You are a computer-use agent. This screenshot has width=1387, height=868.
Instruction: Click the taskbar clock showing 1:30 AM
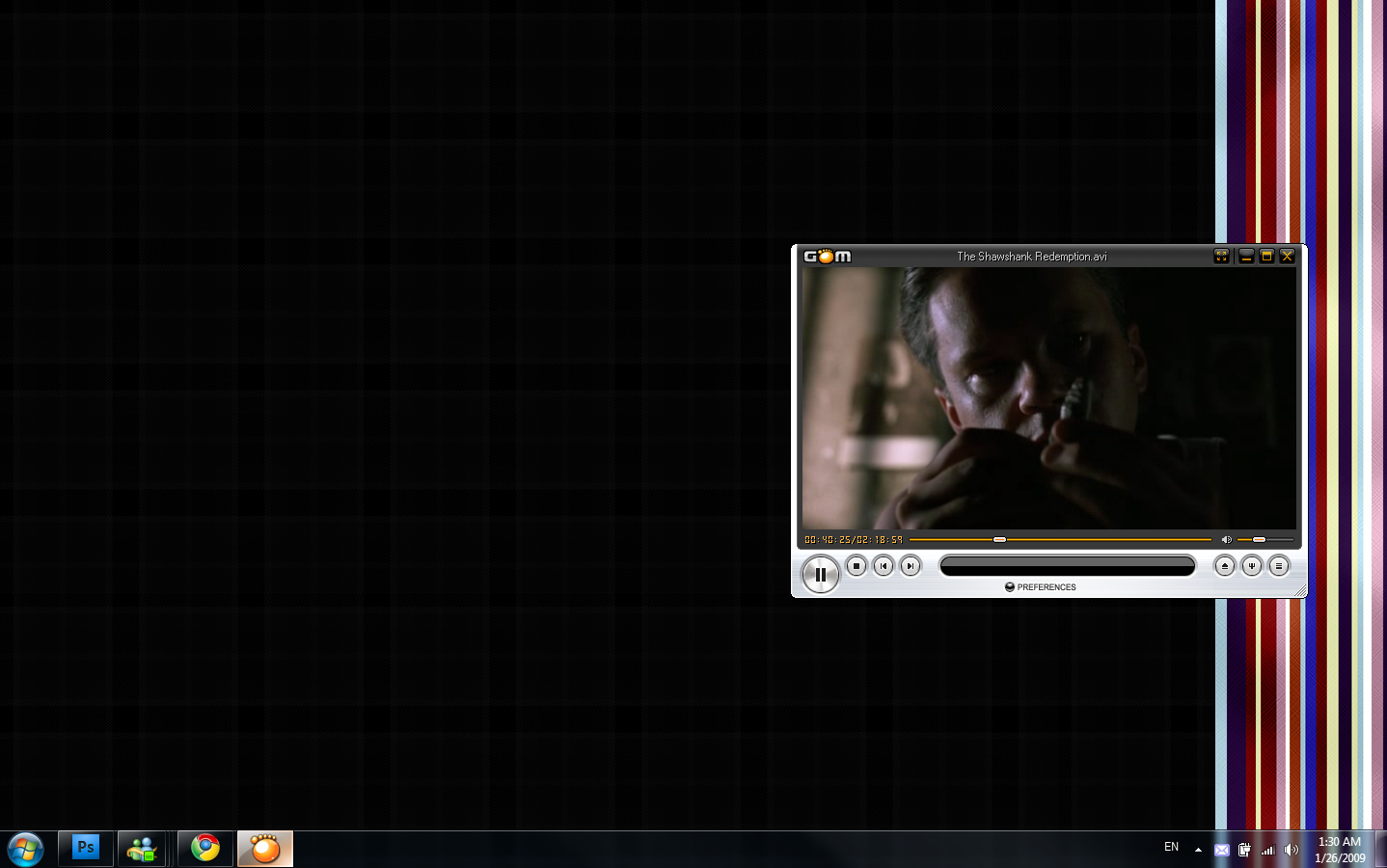click(x=1340, y=850)
